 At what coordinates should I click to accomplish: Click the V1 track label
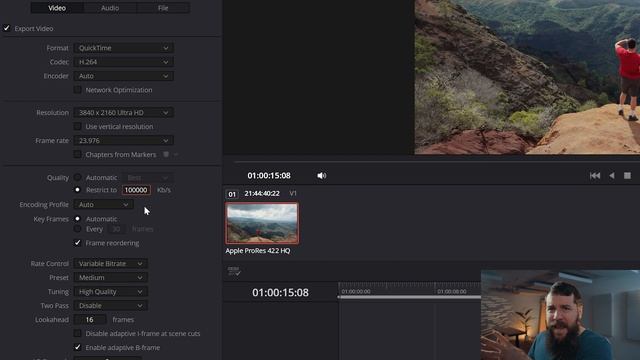[x=293, y=193]
